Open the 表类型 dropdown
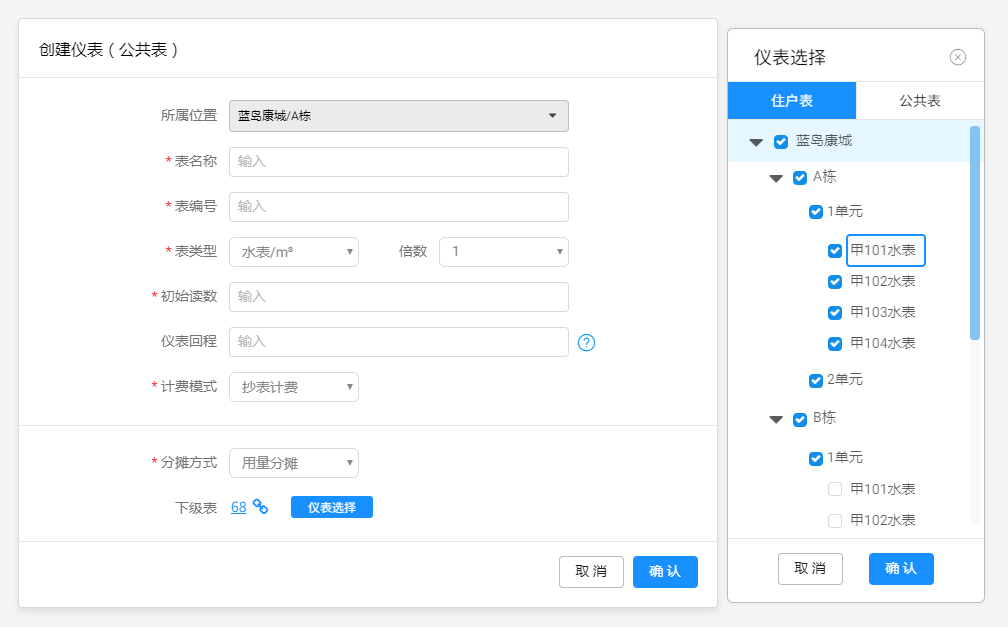Image resolution: width=1008 pixels, height=627 pixels. click(293, 252)
